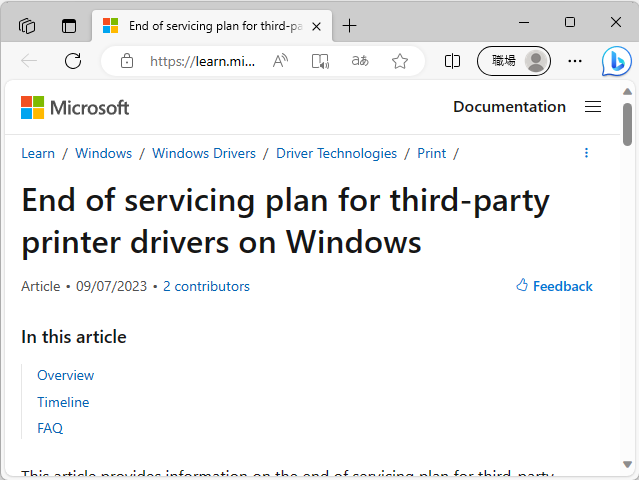Go to Print breadcrumb

(x=432, y=154)
